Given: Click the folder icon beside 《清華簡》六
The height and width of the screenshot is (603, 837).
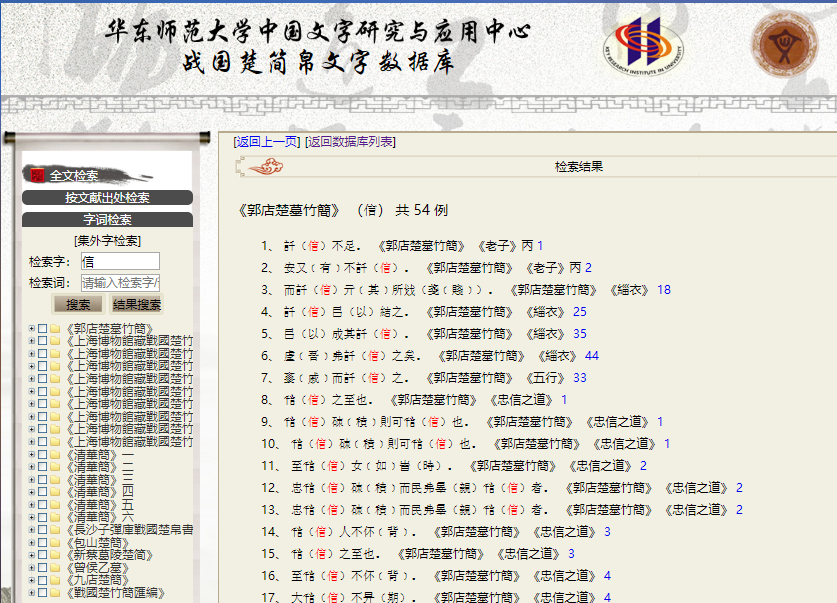Looking at the screenshot, I should point(55,517).
